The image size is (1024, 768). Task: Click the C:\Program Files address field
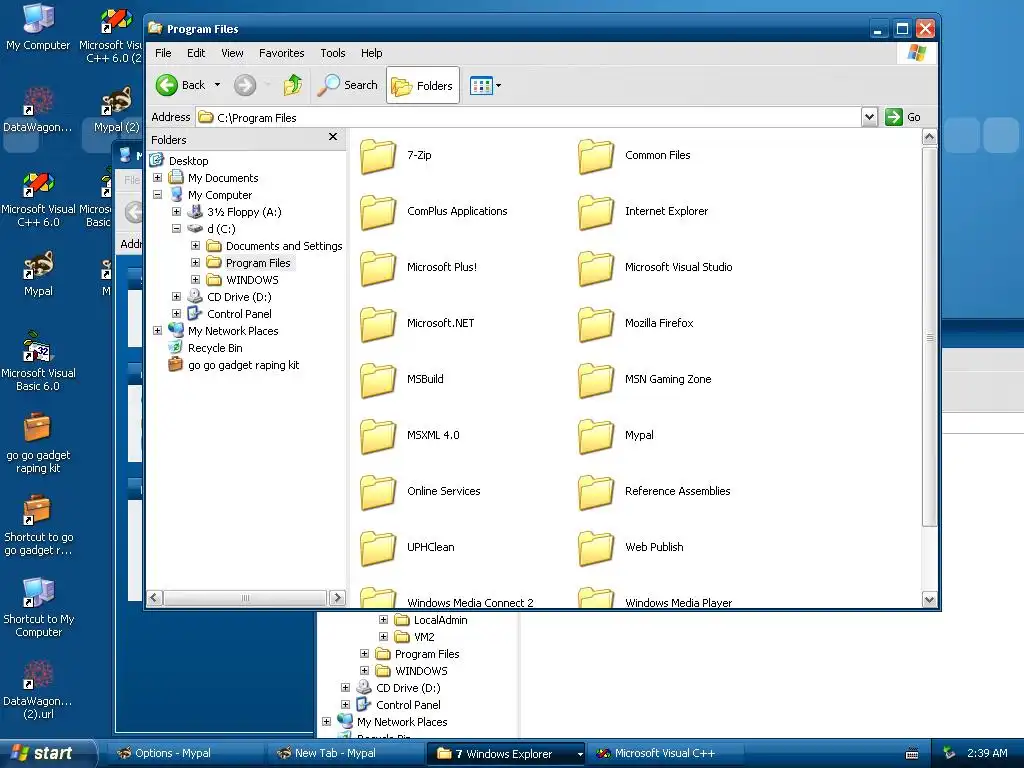tap(529, 118)
